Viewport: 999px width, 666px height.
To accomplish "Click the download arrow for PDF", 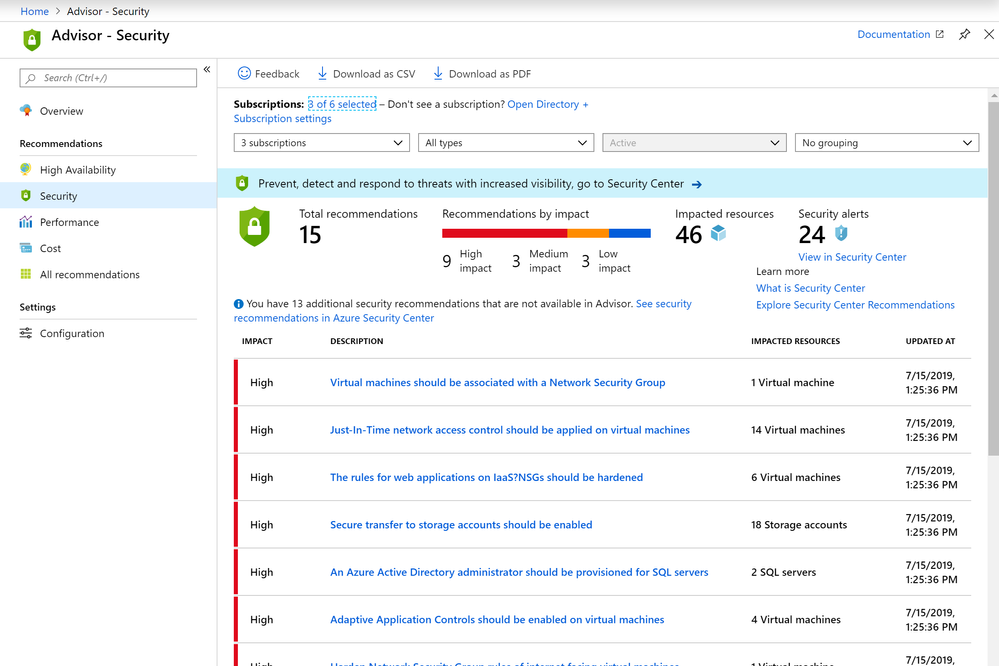I will tap(438, 73).
